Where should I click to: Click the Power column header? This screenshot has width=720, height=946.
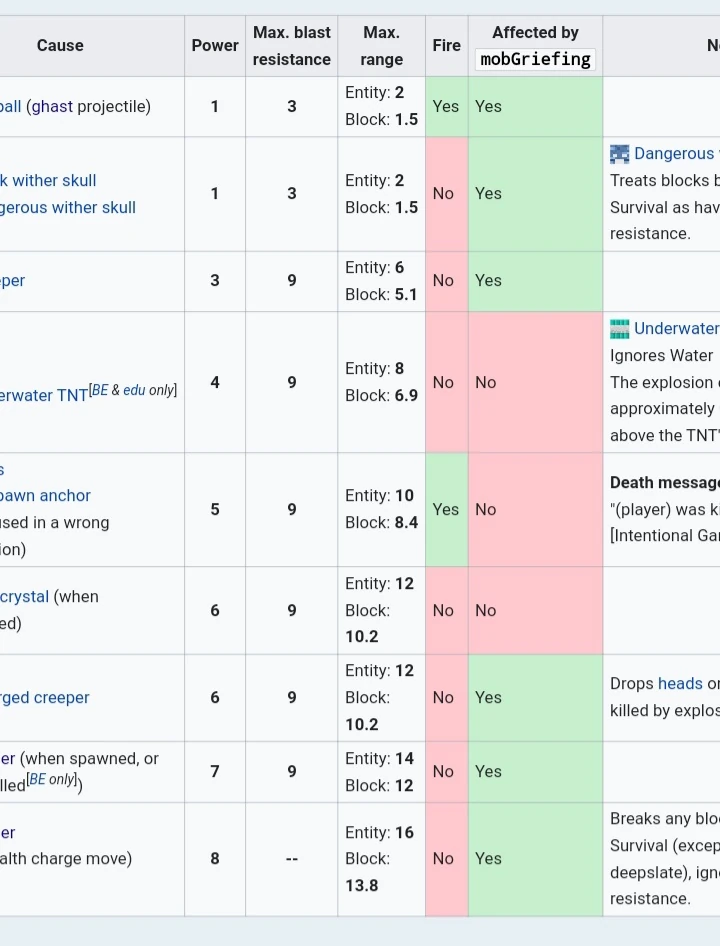tap(215, 46)
